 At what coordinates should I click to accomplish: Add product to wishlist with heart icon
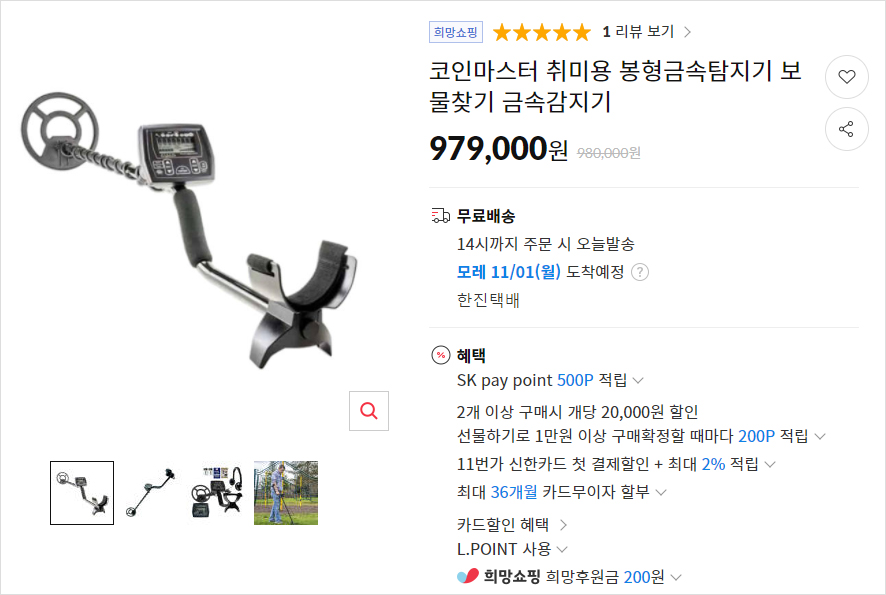tap(846, 77)
